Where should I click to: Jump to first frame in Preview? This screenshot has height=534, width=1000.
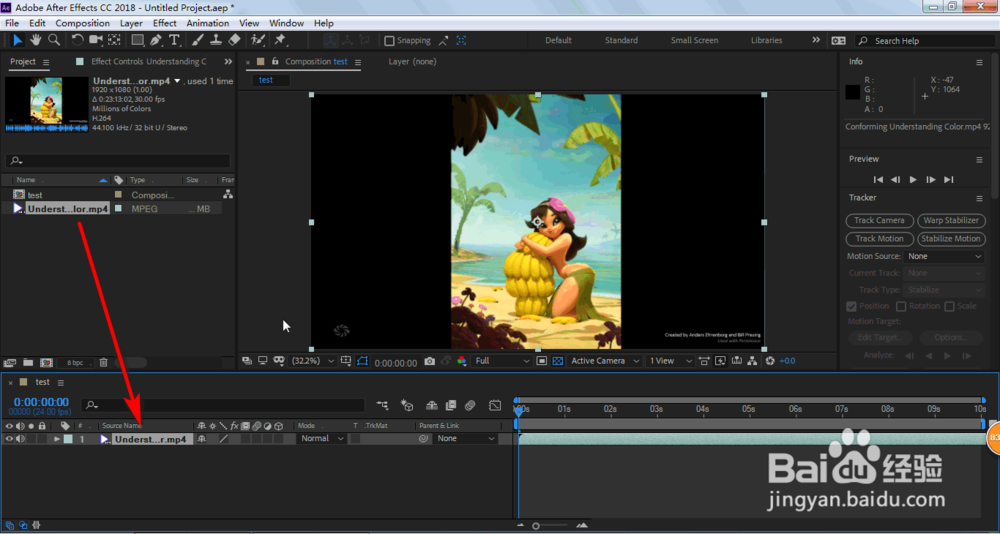click(878, 180)
